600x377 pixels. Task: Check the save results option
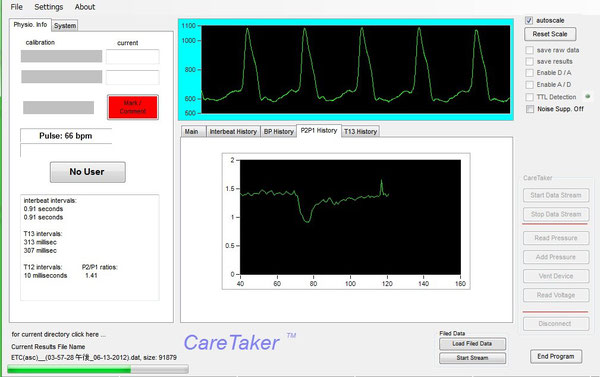click(x=530, y=62)
